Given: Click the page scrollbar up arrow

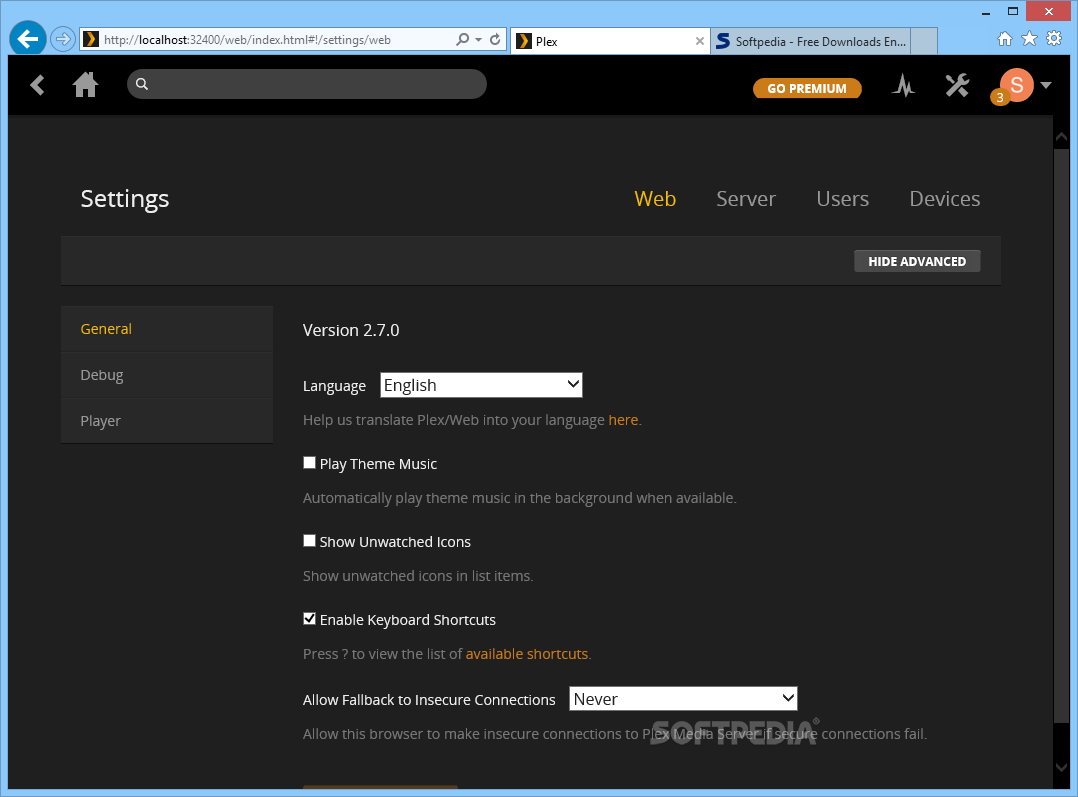Looking at the screenshot, I should pyautogui.click(x=1061, y=138).
